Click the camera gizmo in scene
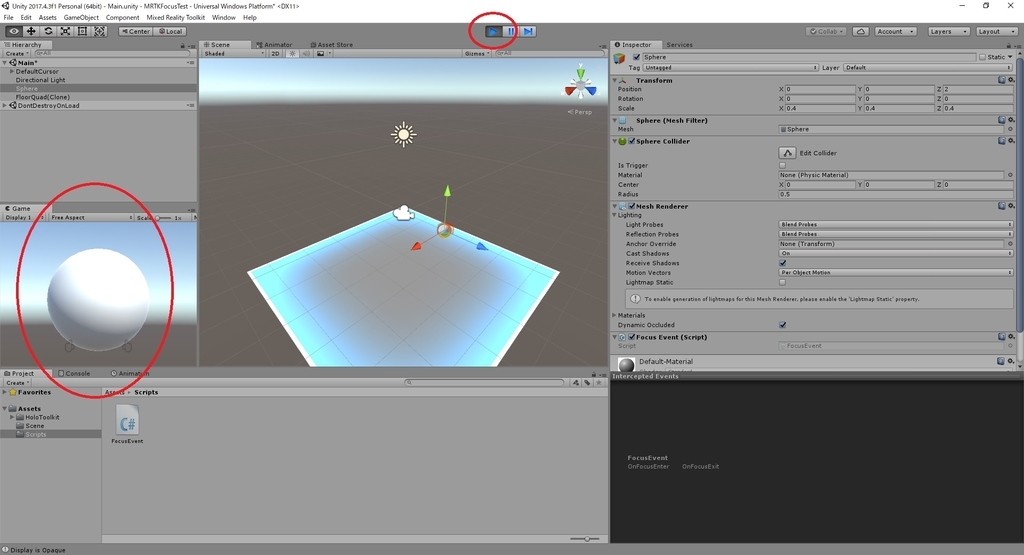Image resolution: width=1024 pixels, height=555 pixels. click(404, 213)
